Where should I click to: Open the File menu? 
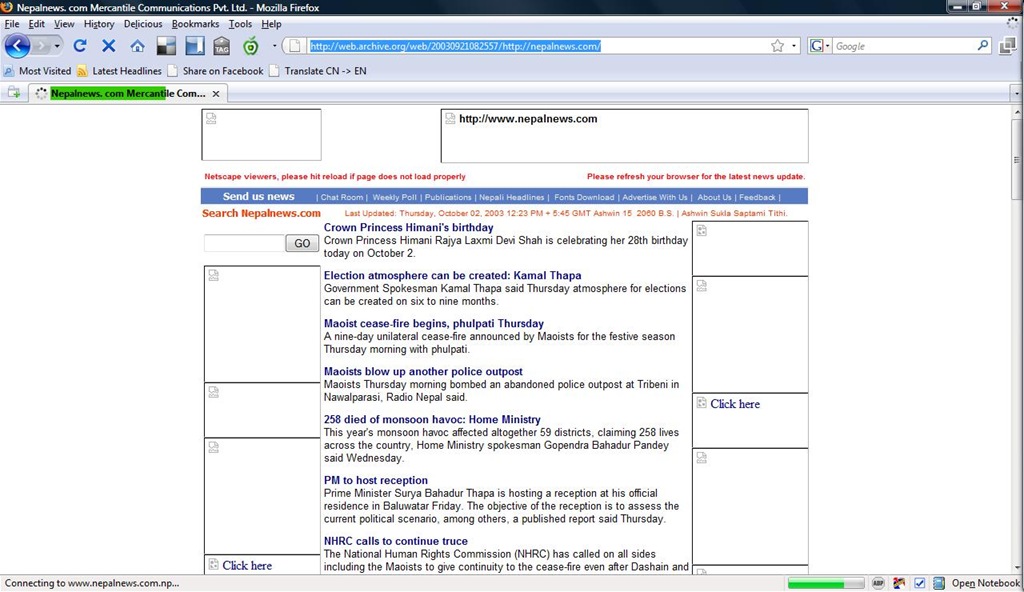(x=12, y=24)
